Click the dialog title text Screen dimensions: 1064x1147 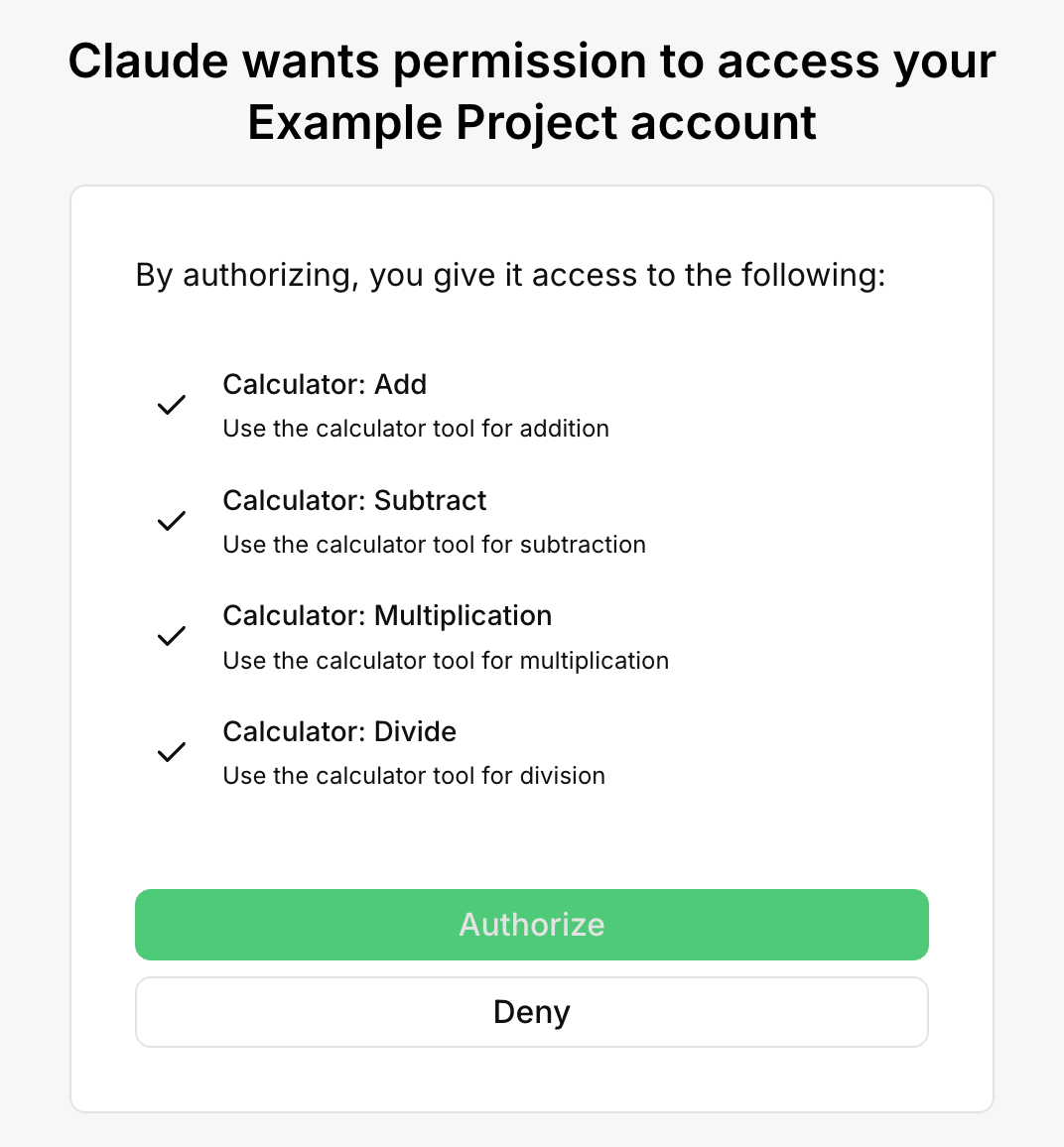point(532,91)
